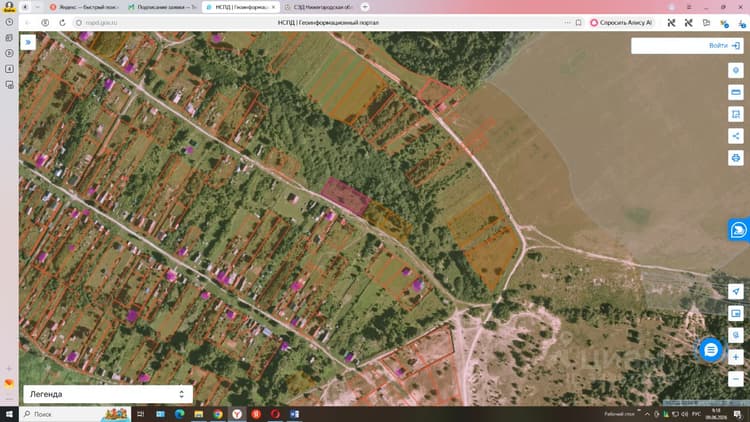This screenshot has height=422, width=750.
Task: Open the ruler measurement tool
Action: (736, 92)
